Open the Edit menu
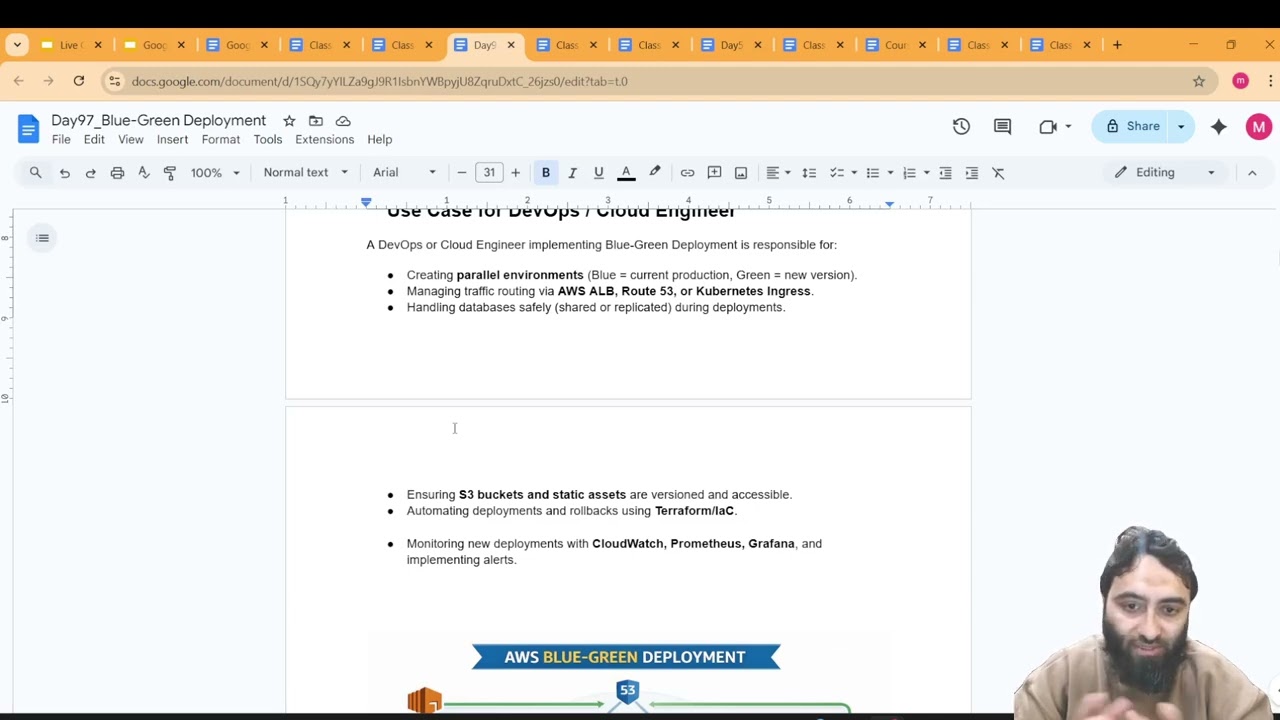The height and width of the screenshot is (720, 1280). click(x=94, y=140)
